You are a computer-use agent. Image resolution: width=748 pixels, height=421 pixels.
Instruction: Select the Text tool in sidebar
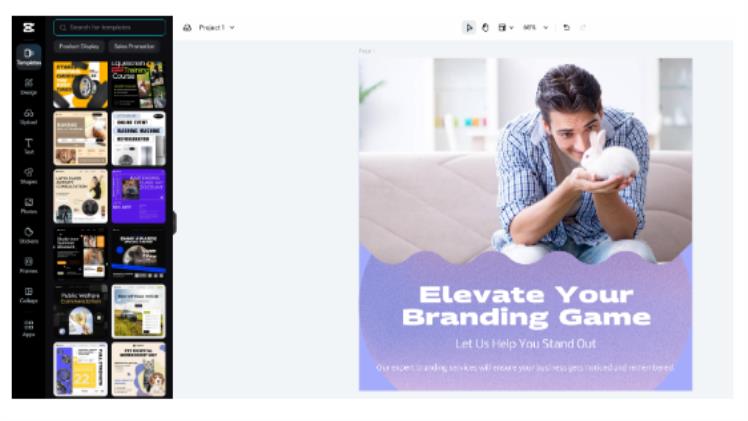[29, 146]
